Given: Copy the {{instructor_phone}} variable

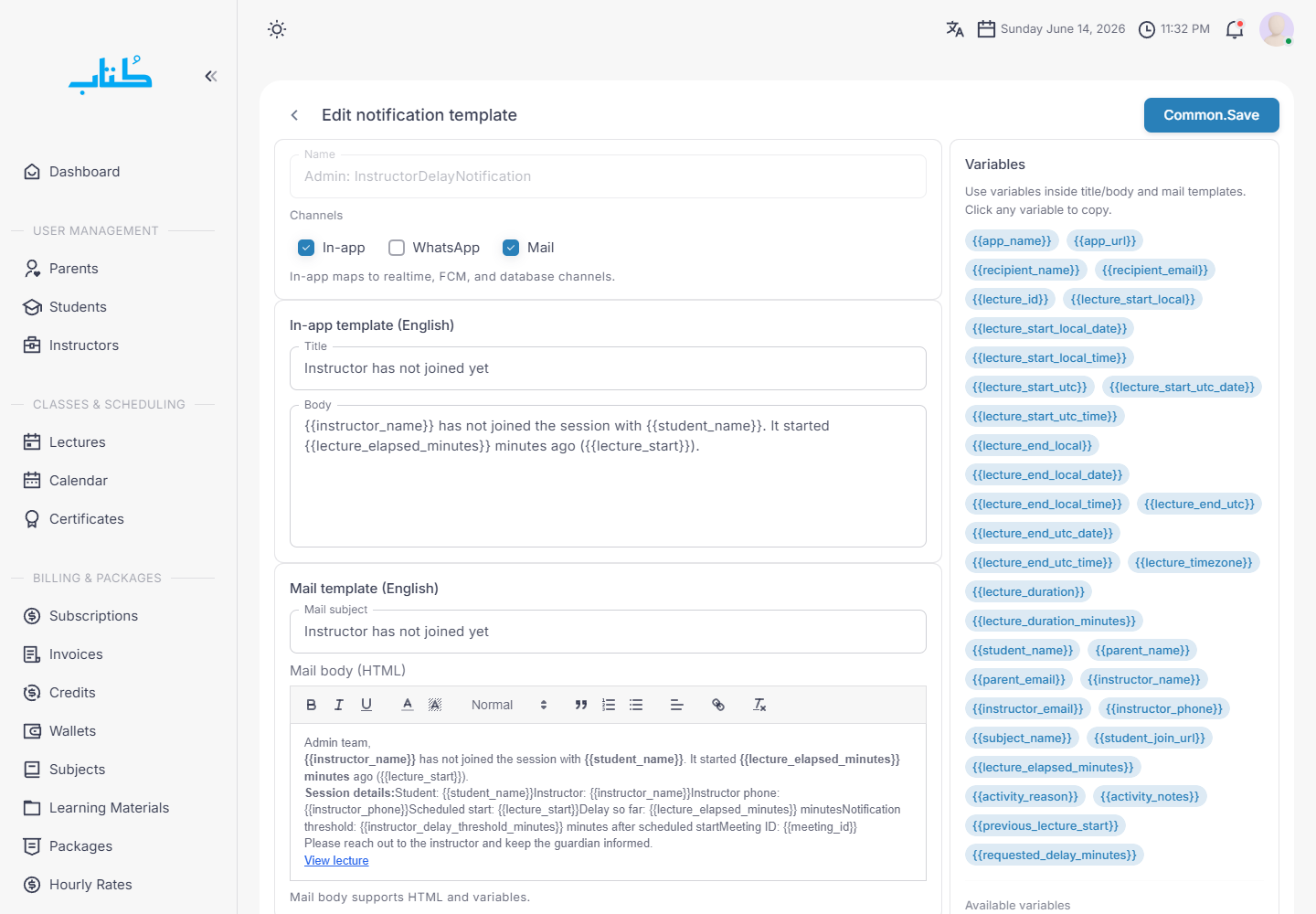Looking at the screenshot, I should pyautogui.click(x=1164, y=709).
